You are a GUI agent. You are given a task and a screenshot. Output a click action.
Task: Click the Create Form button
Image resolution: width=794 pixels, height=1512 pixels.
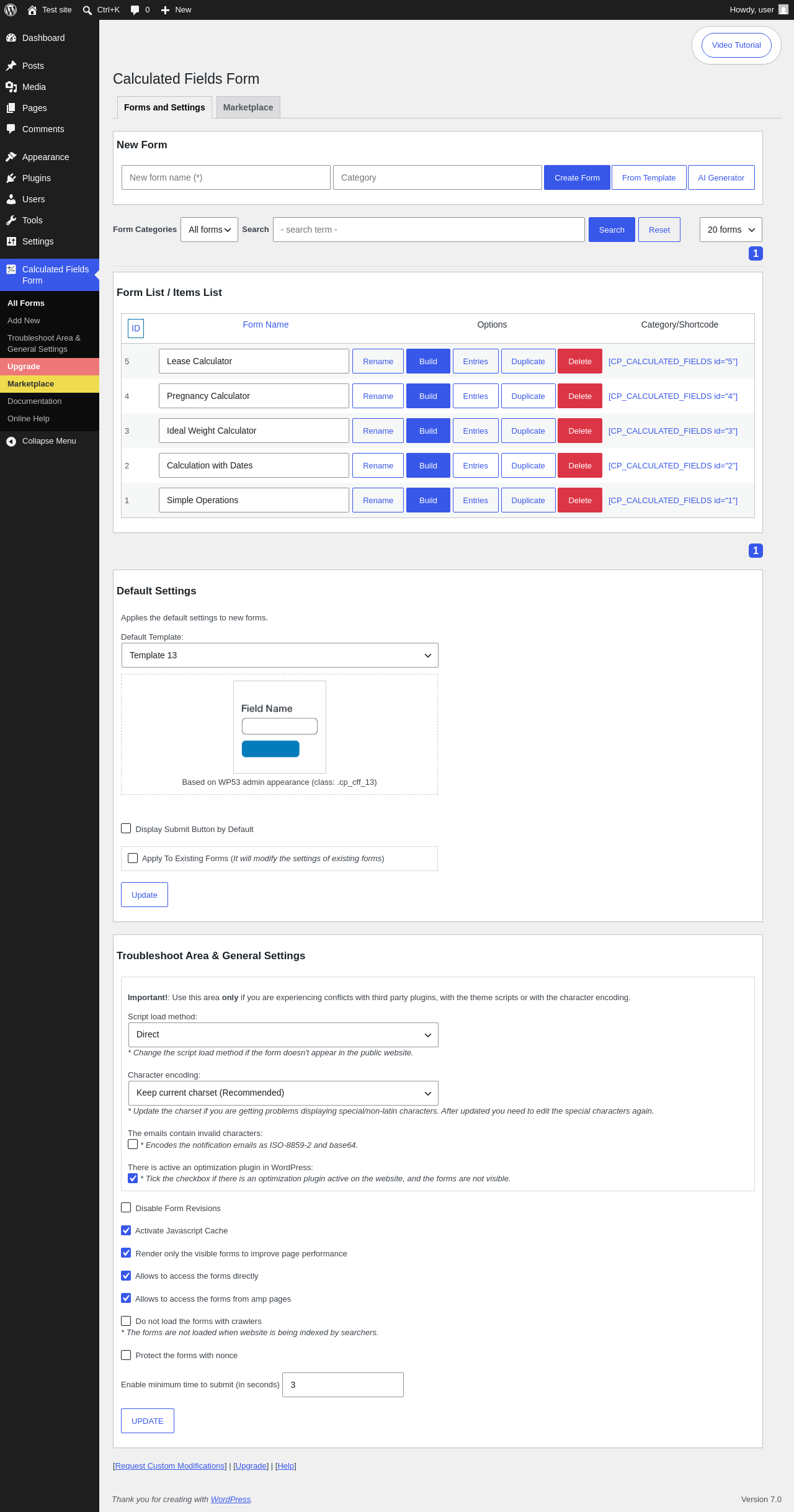click(577, 177)
